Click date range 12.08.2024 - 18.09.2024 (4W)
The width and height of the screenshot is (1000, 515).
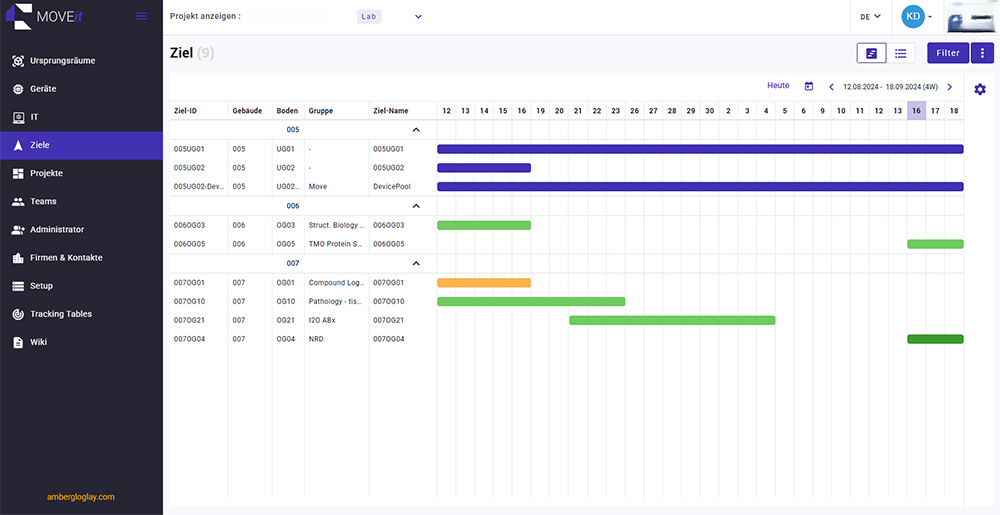890,87
